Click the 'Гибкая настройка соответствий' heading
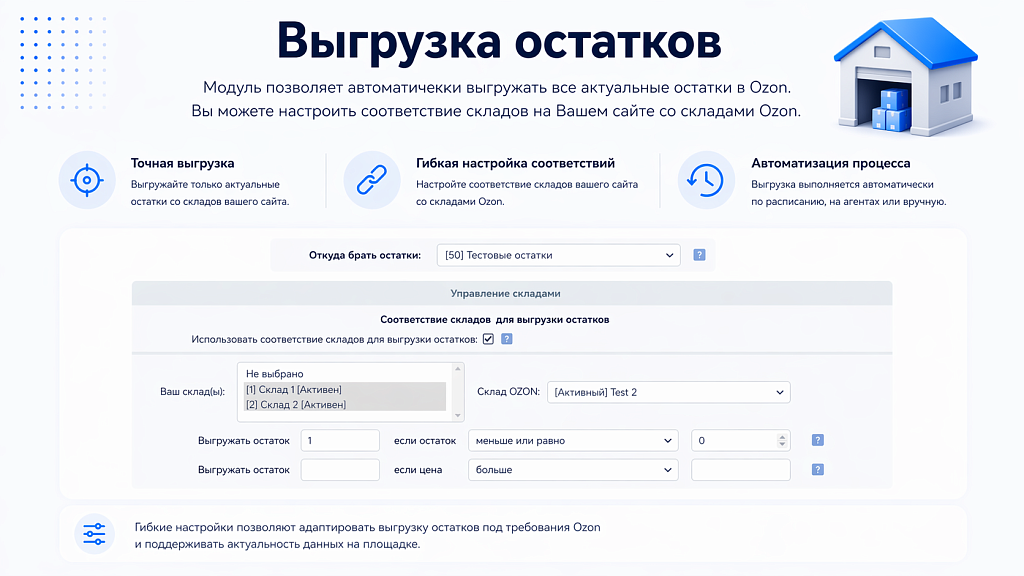Viewport: 1024px width, 576px height. [515, 163]
